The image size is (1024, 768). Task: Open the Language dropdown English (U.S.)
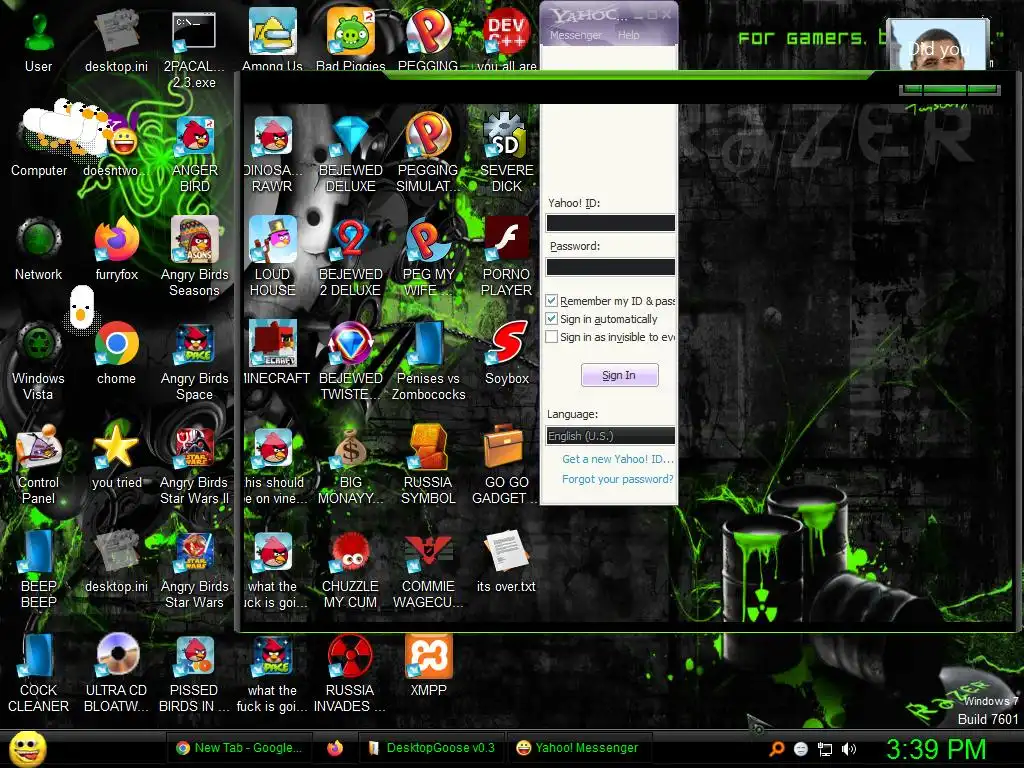tap(611, 436)
